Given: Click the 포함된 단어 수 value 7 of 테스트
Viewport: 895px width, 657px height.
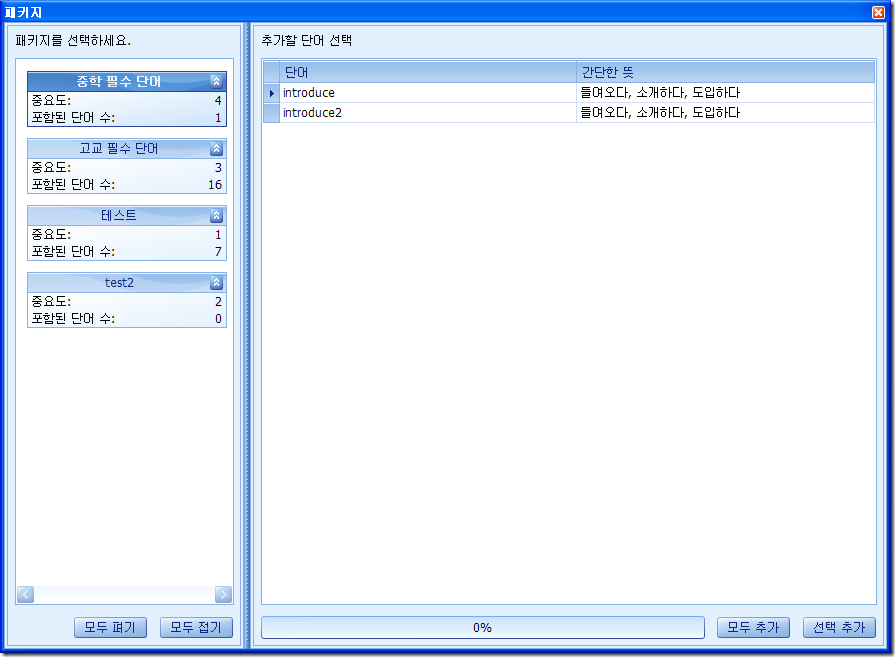Looking at the screenshot, I should (218, 251).
